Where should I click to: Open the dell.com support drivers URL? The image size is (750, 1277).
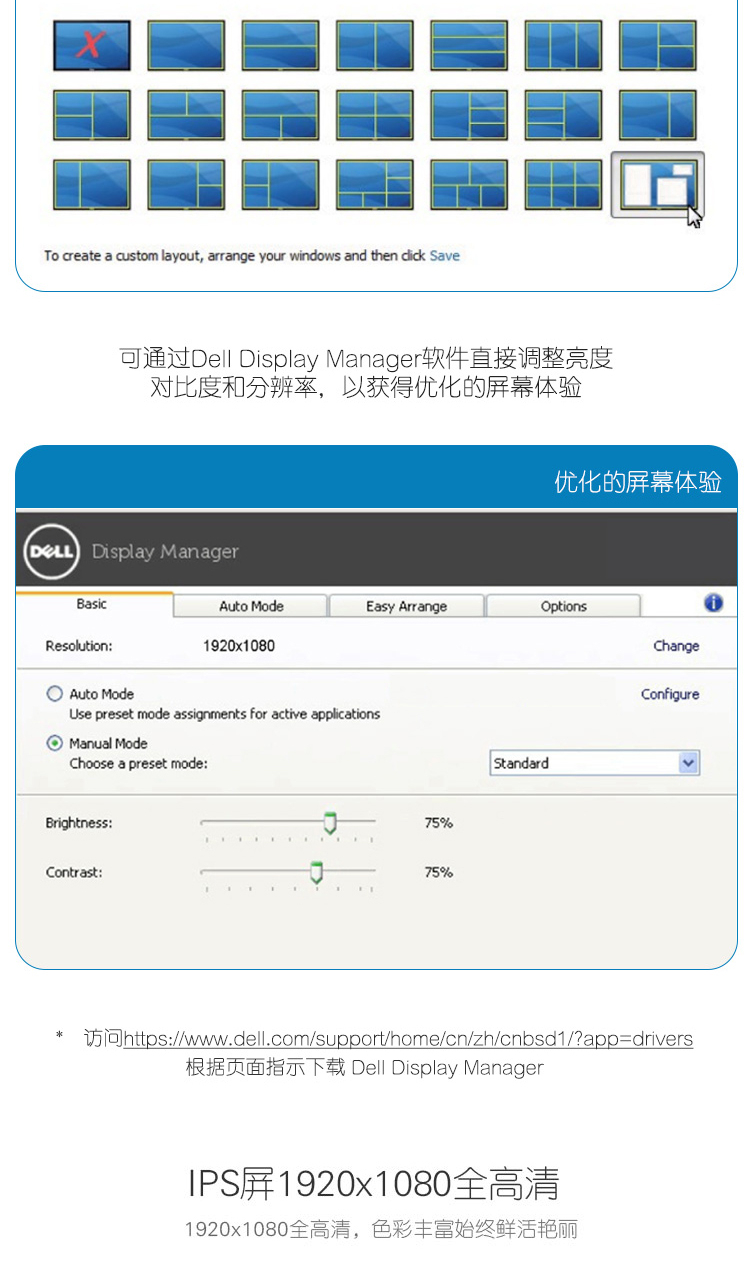coord(408,1039)
